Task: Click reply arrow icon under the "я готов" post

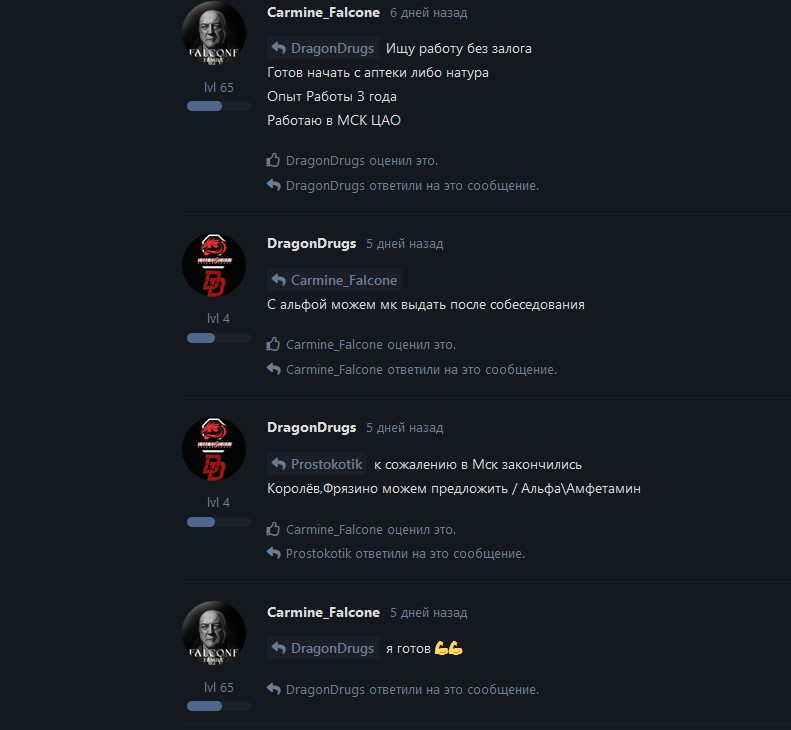Action: [273, 689]
